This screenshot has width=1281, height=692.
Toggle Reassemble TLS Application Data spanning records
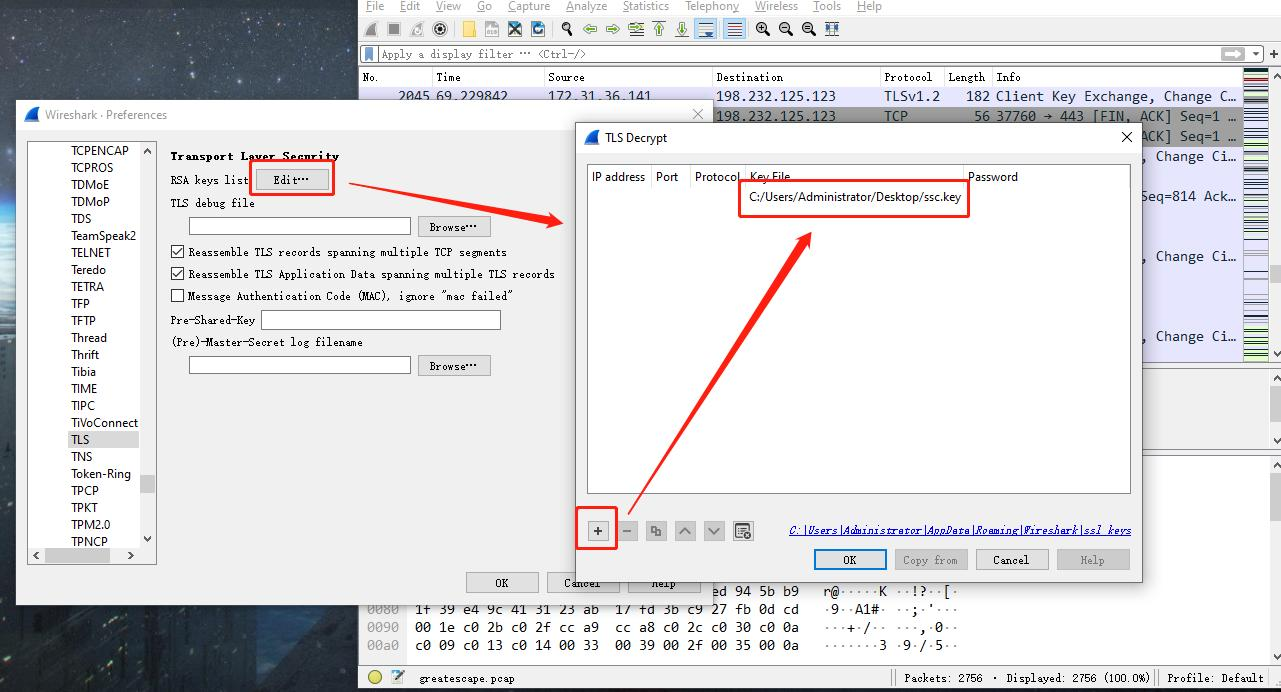[178, 274]
